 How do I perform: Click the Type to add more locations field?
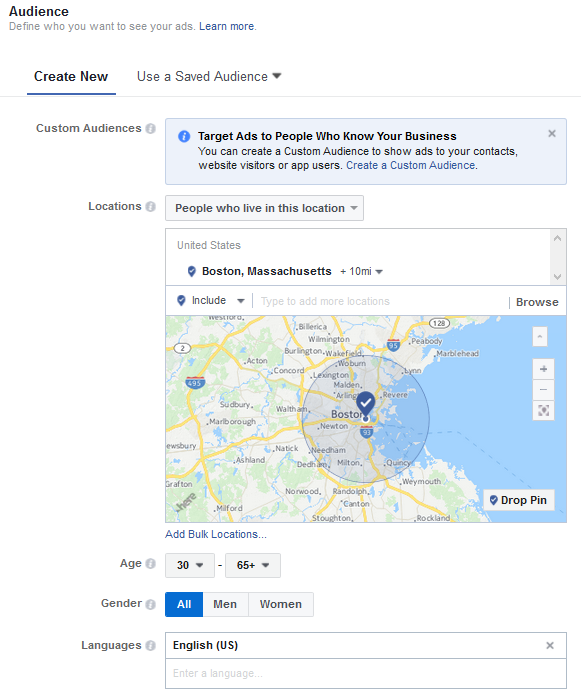pyautogui.click(x=381, y=301)
